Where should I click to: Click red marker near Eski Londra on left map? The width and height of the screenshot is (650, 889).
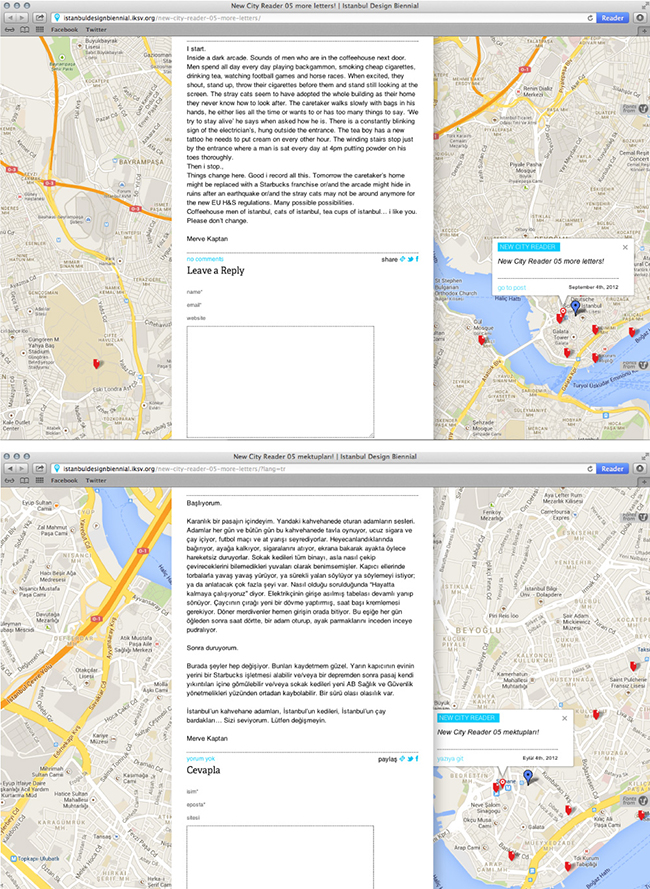click(96, 363)
